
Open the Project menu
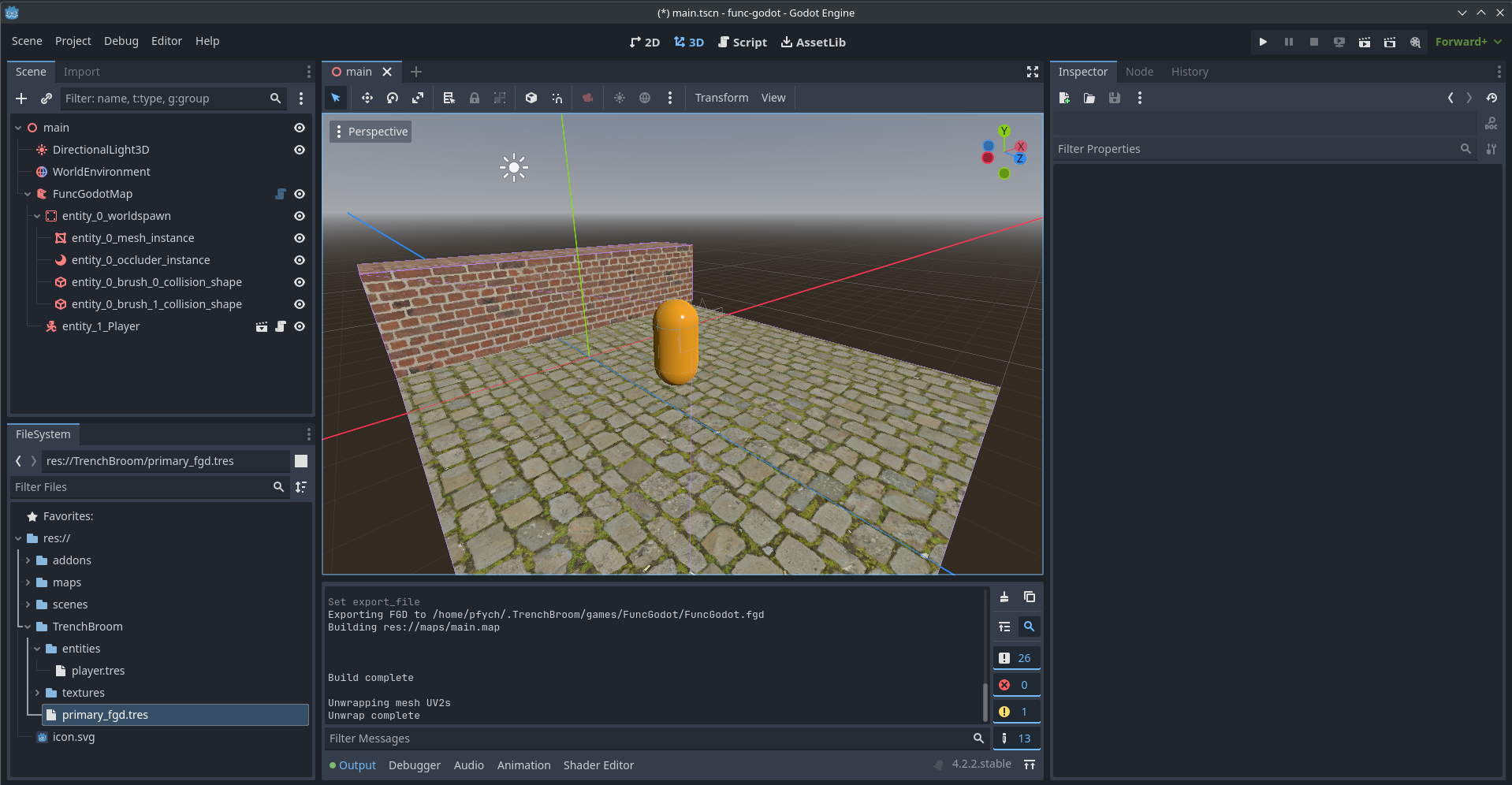coord(73,41)
